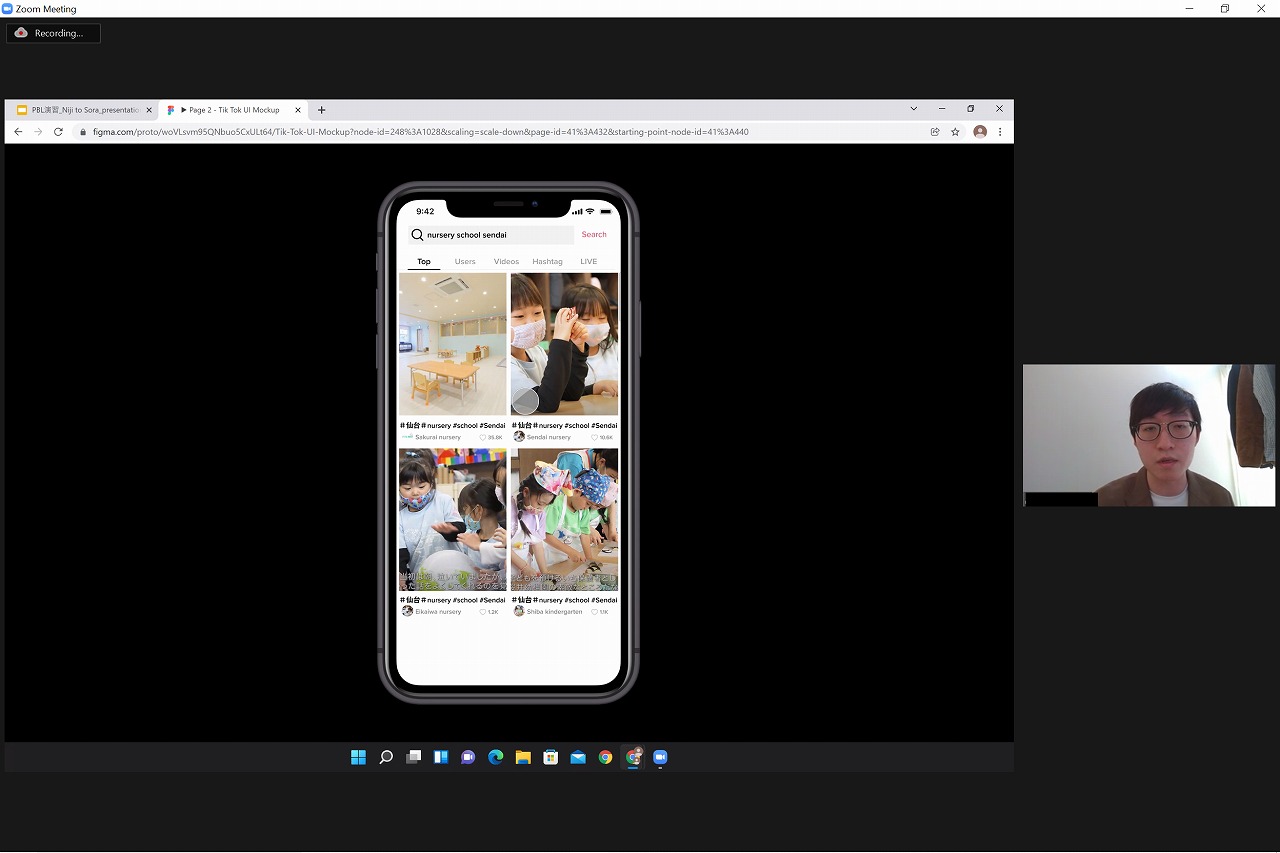Click the Chrome back arrow
This screenshot has height=853, width=1280.
(x=18, y=132)
